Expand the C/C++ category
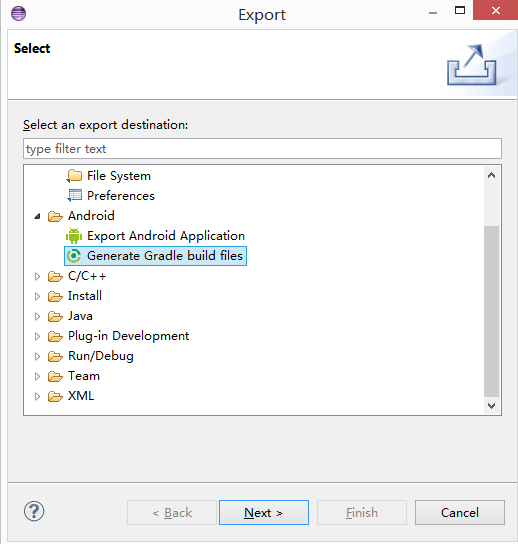The height and width of the screenshot is (544, 518). click(x=37, y=277)
